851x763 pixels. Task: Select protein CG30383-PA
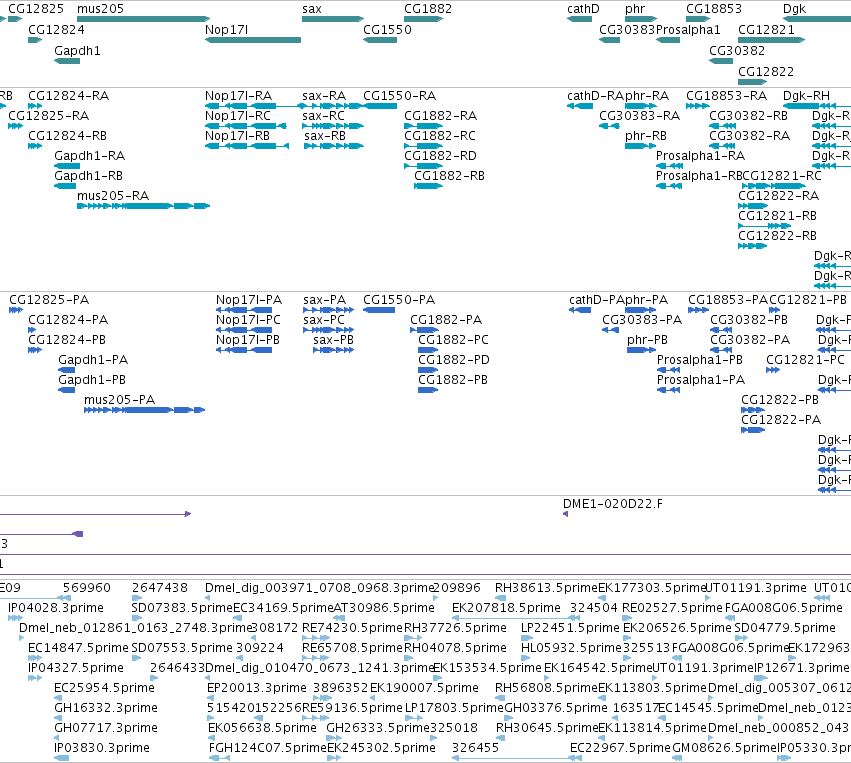pyautogui.click(x=642, y=320)
